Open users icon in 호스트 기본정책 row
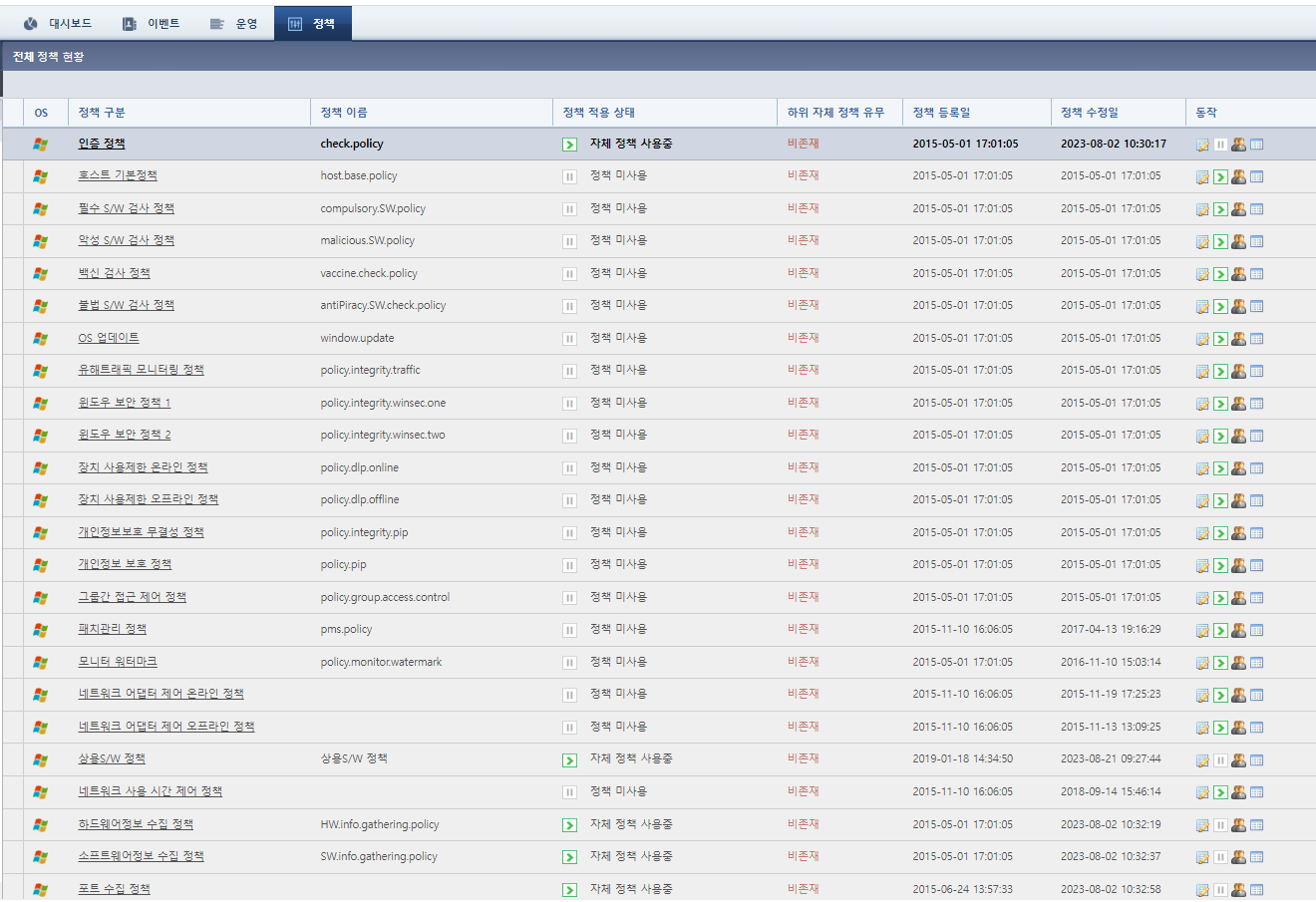Viewport: 1316px width, 902px height. click(1238, 176)
